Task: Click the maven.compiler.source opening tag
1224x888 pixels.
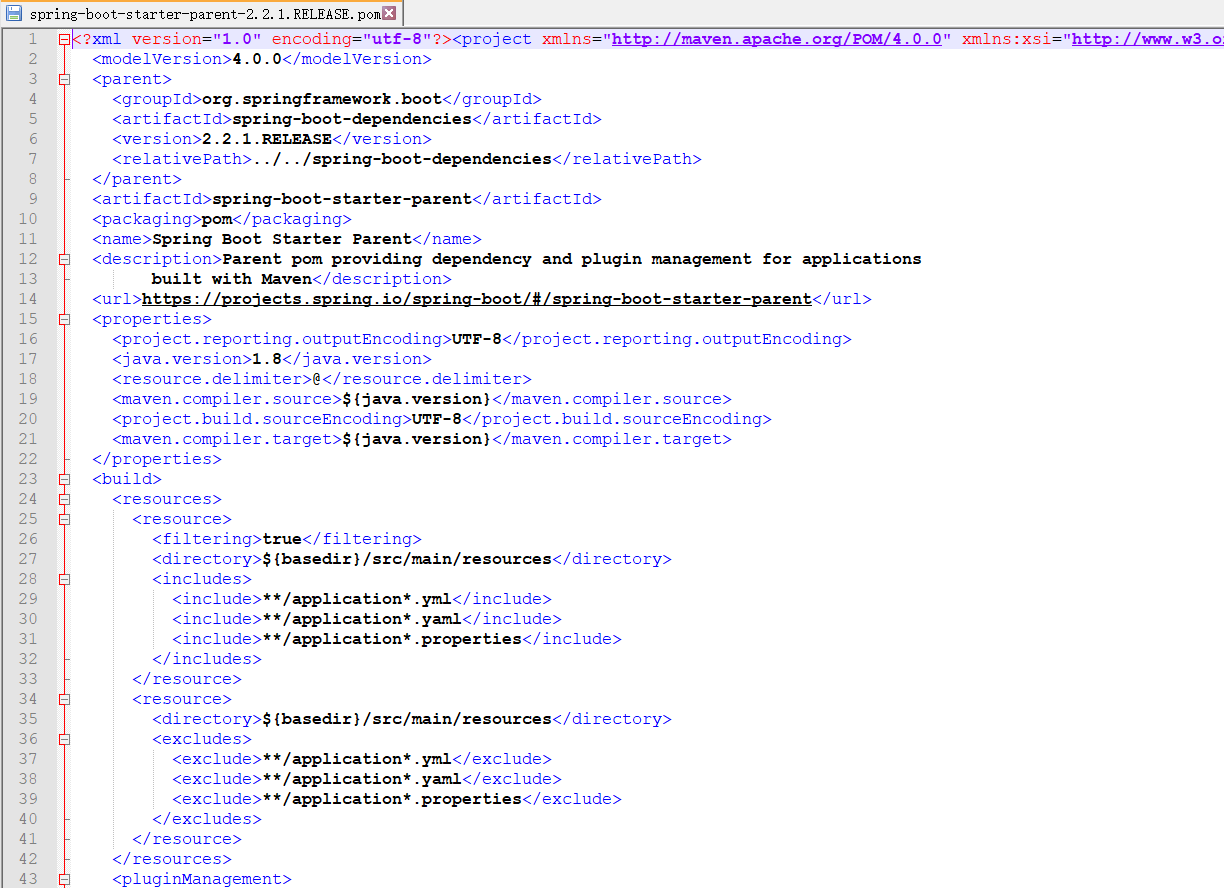Action: [x=227, y=399]
